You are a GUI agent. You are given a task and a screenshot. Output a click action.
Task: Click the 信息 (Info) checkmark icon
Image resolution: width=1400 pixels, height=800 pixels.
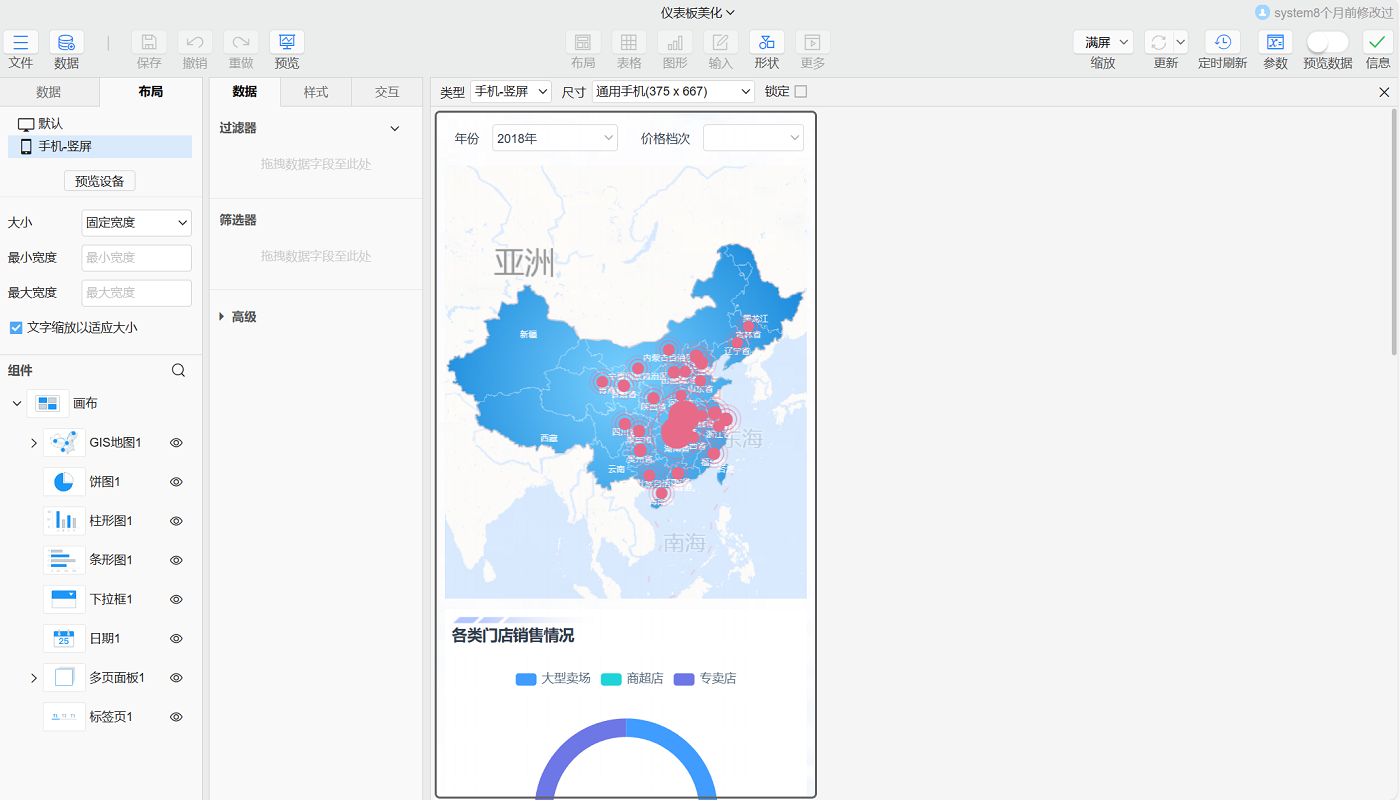point(1377,42)
